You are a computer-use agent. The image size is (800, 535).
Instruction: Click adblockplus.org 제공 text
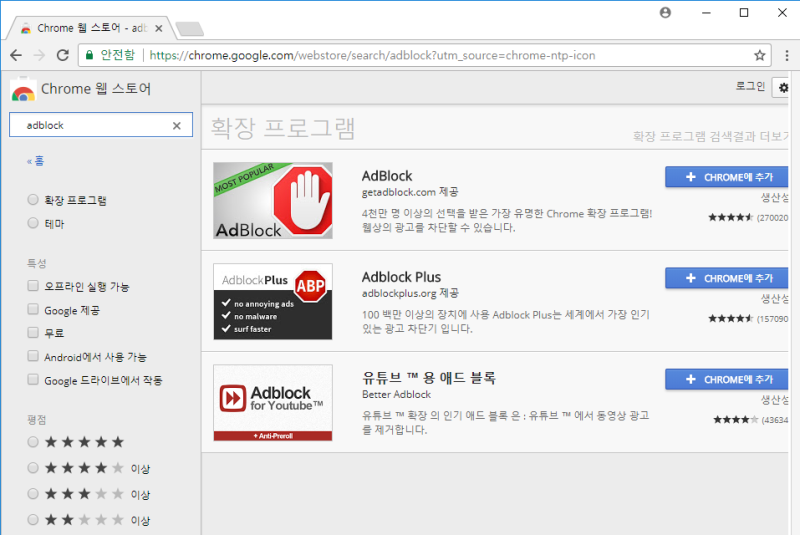coord(410,293)
